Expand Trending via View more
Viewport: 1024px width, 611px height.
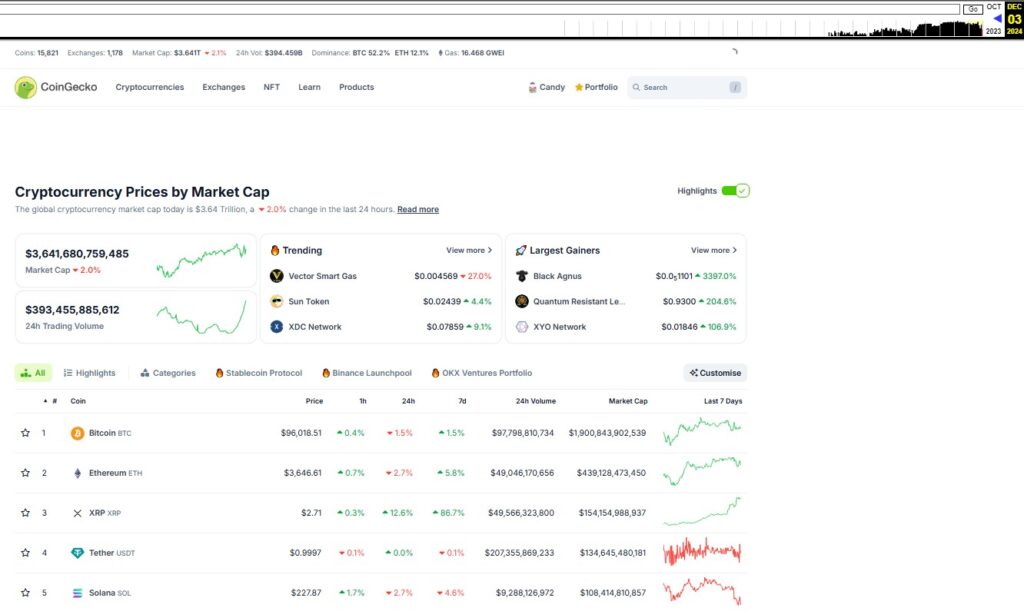pos(469,250)
